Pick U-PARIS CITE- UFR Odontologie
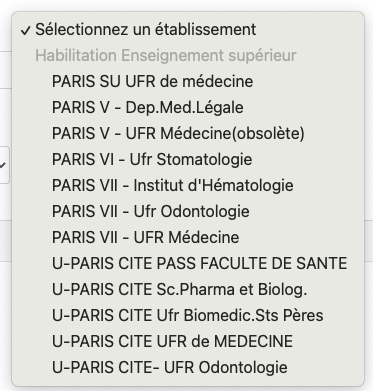The image size is (373, 391). tap(188, 367)
